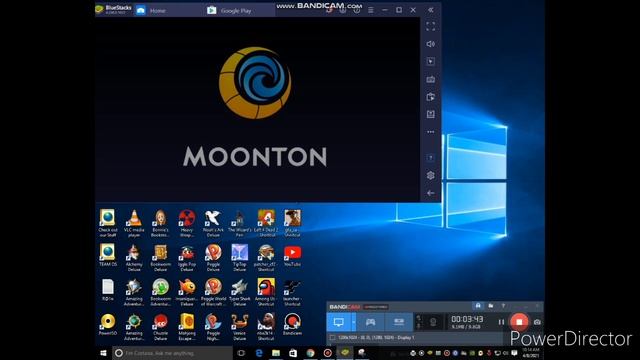Open BlueStacks keyboard controls icon
This screenshot has width=640, height=360.
pos(431,79)
